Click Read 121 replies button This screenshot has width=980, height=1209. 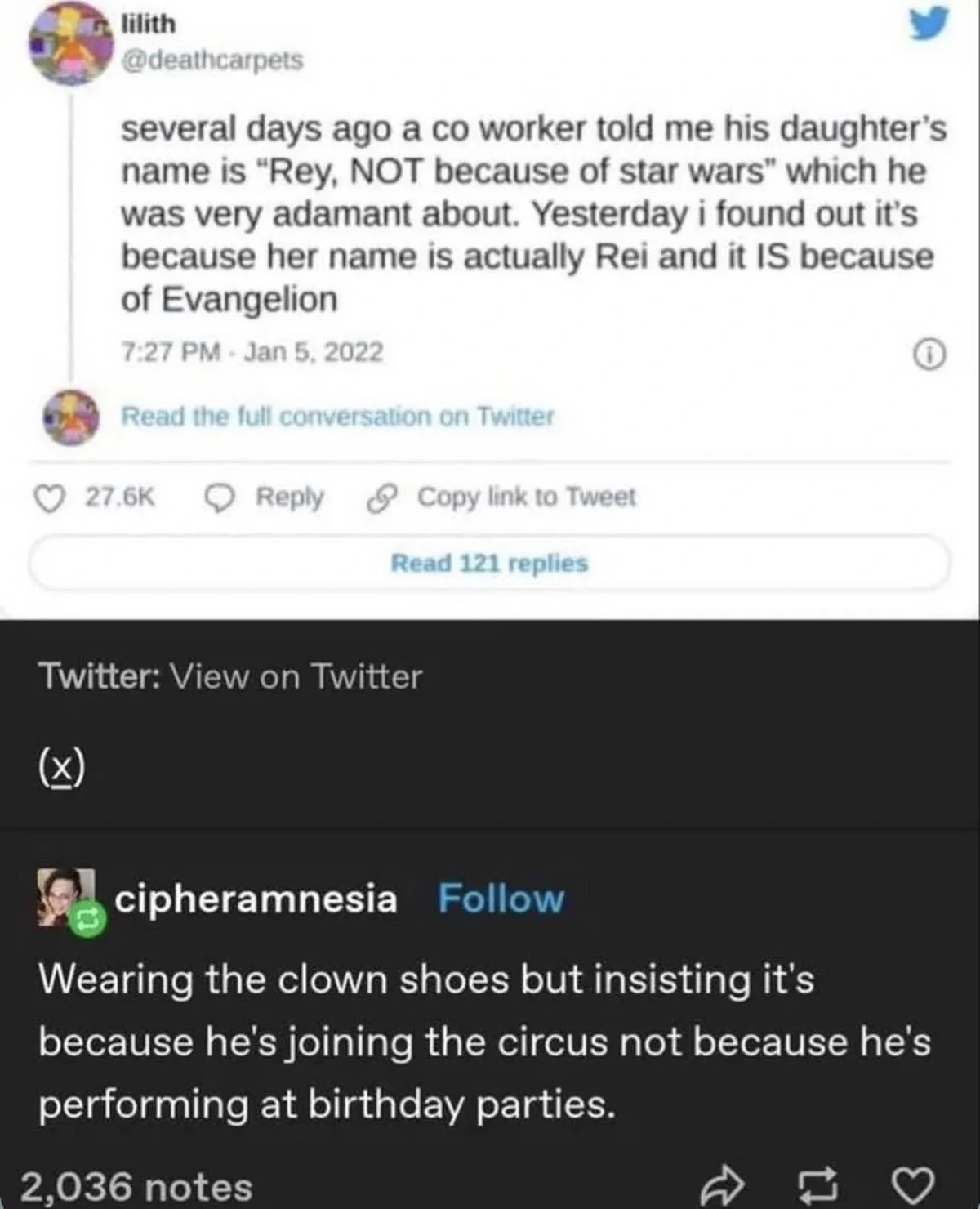click(489, 563)
